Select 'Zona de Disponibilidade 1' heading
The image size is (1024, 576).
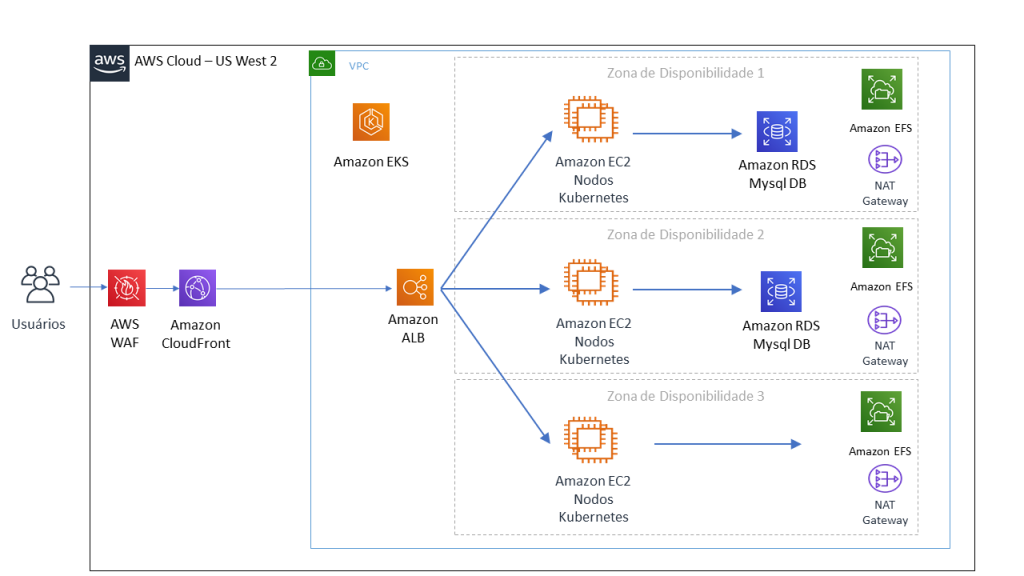[x=685, y=73]
